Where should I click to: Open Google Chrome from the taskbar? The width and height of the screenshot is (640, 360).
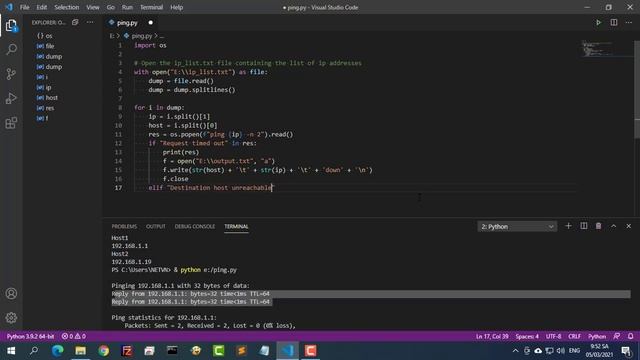click(x=104, y=351)
